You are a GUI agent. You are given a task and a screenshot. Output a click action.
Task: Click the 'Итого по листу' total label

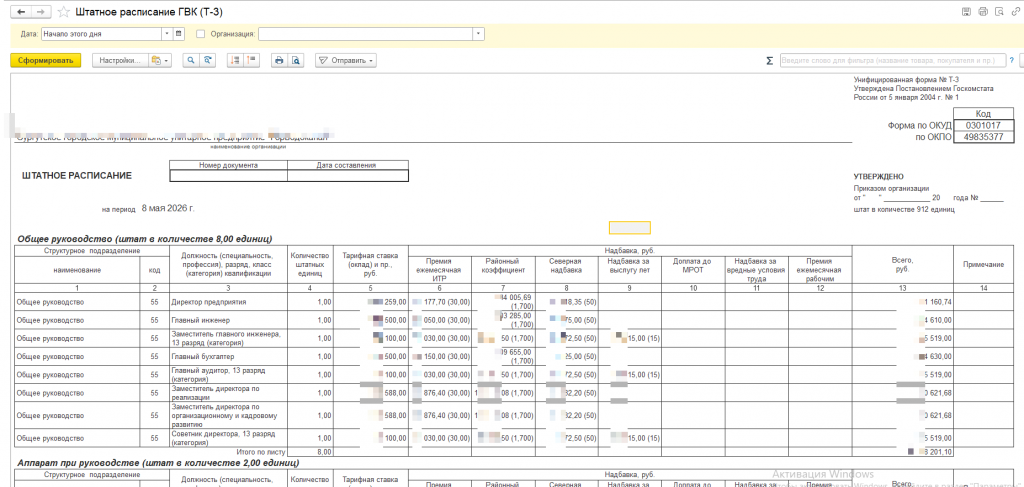(x=261, y=451)
